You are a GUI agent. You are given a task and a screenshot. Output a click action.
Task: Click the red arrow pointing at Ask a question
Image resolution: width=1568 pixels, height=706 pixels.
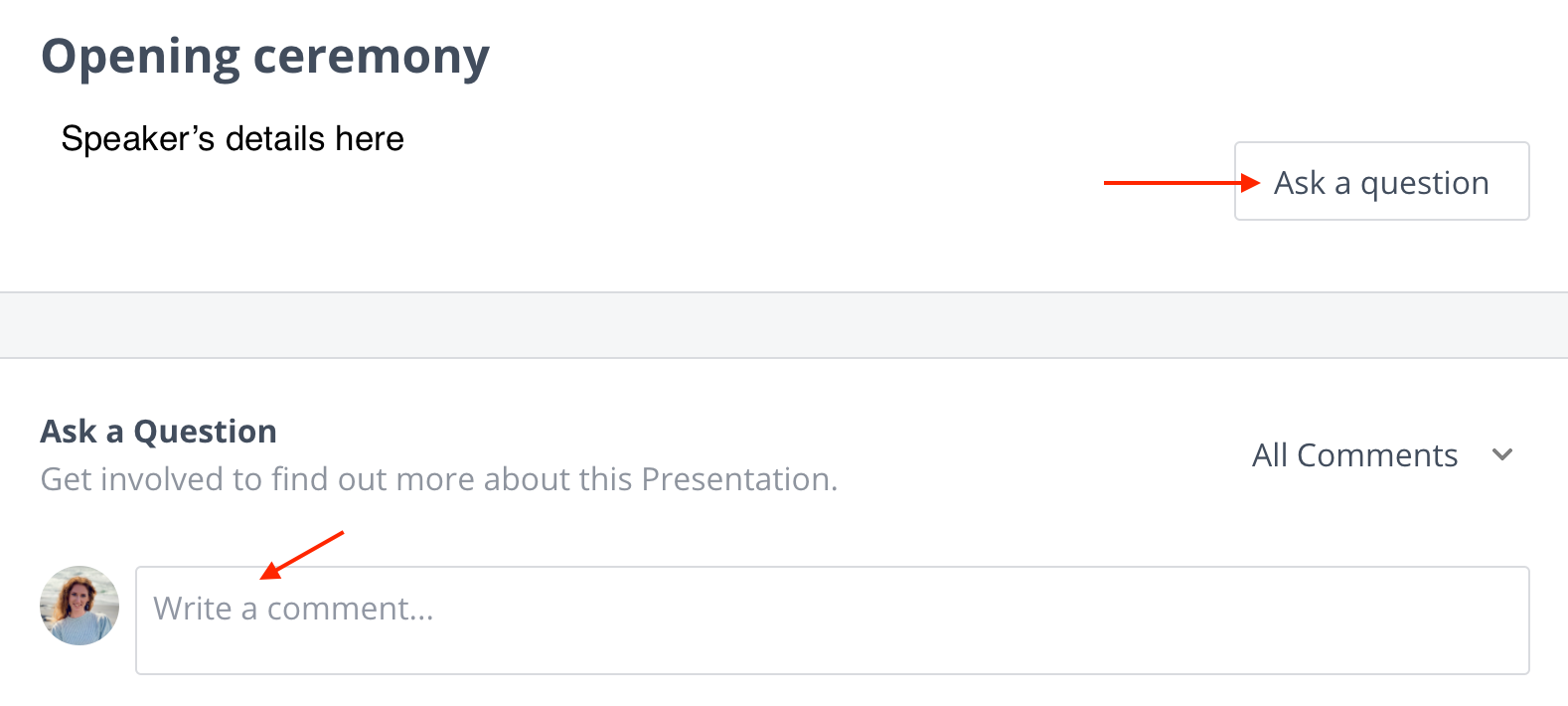click(x=1181, y=183)
